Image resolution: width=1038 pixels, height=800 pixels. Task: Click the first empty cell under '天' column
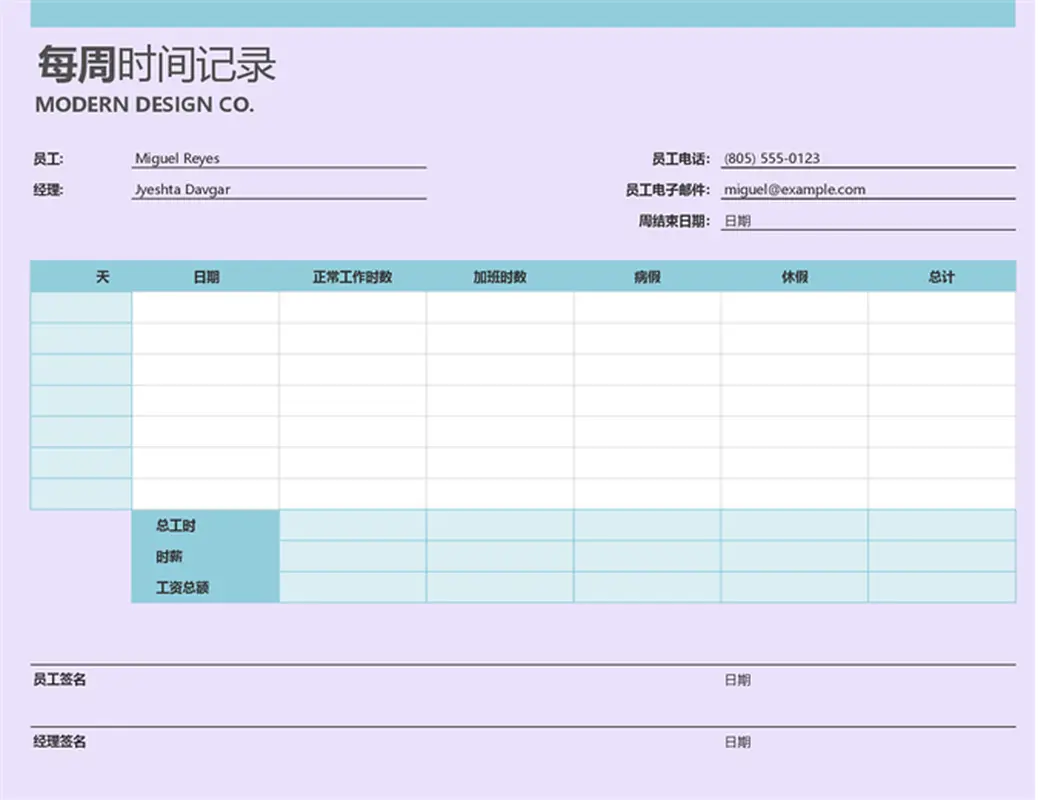(x=81, y=308)
